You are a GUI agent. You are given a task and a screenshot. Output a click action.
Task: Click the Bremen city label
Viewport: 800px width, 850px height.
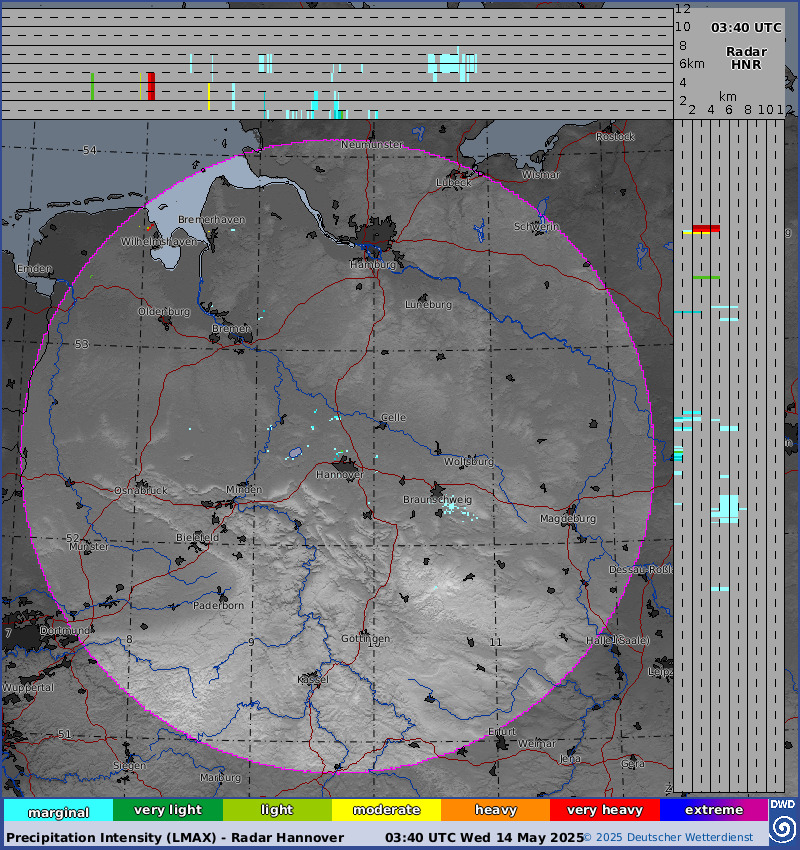coord(231,329)
